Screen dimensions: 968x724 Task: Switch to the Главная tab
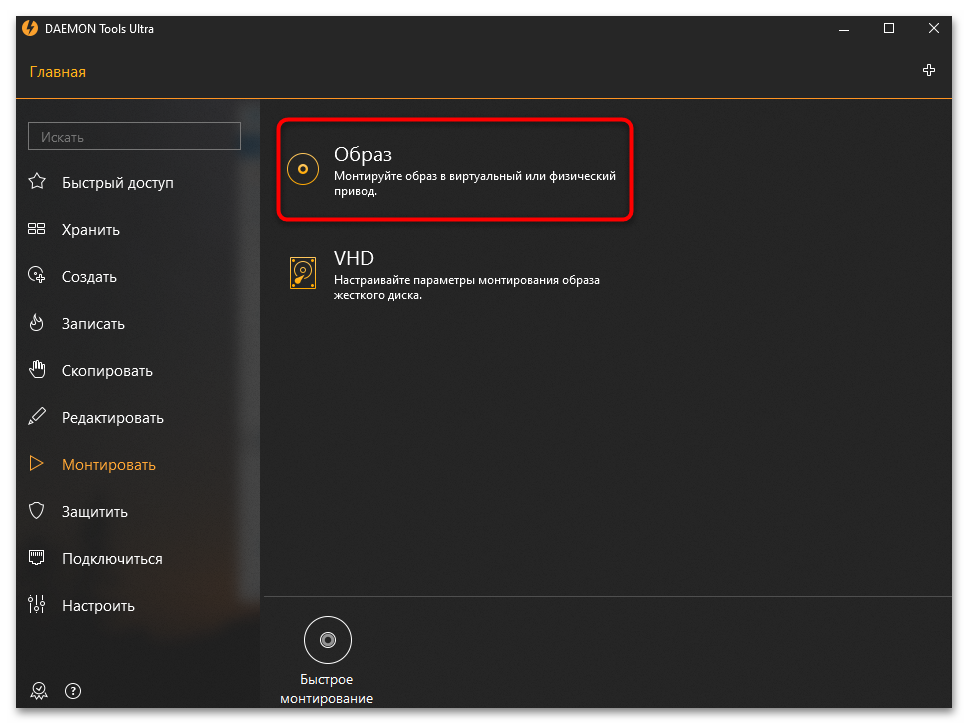(57, 72)
